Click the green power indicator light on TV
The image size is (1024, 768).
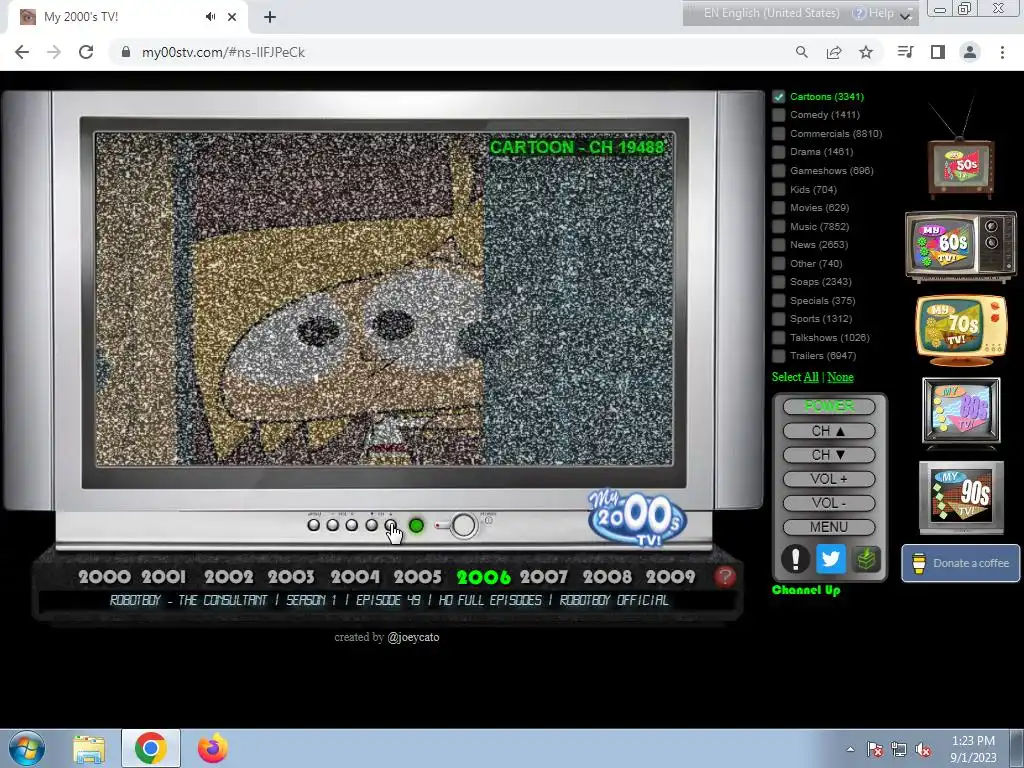click(x=416, y=525)
